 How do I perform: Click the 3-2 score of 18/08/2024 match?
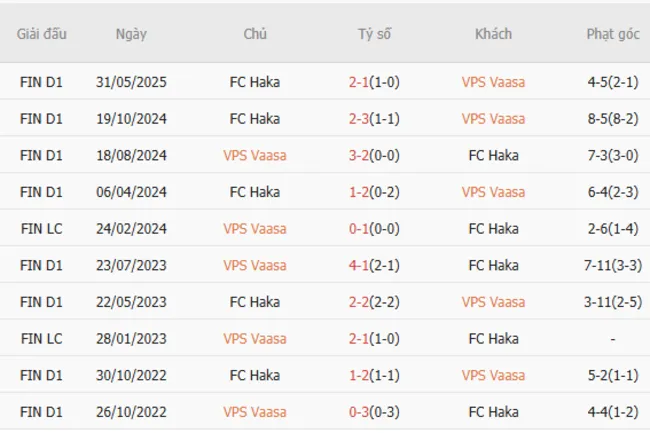click(359, 155)
